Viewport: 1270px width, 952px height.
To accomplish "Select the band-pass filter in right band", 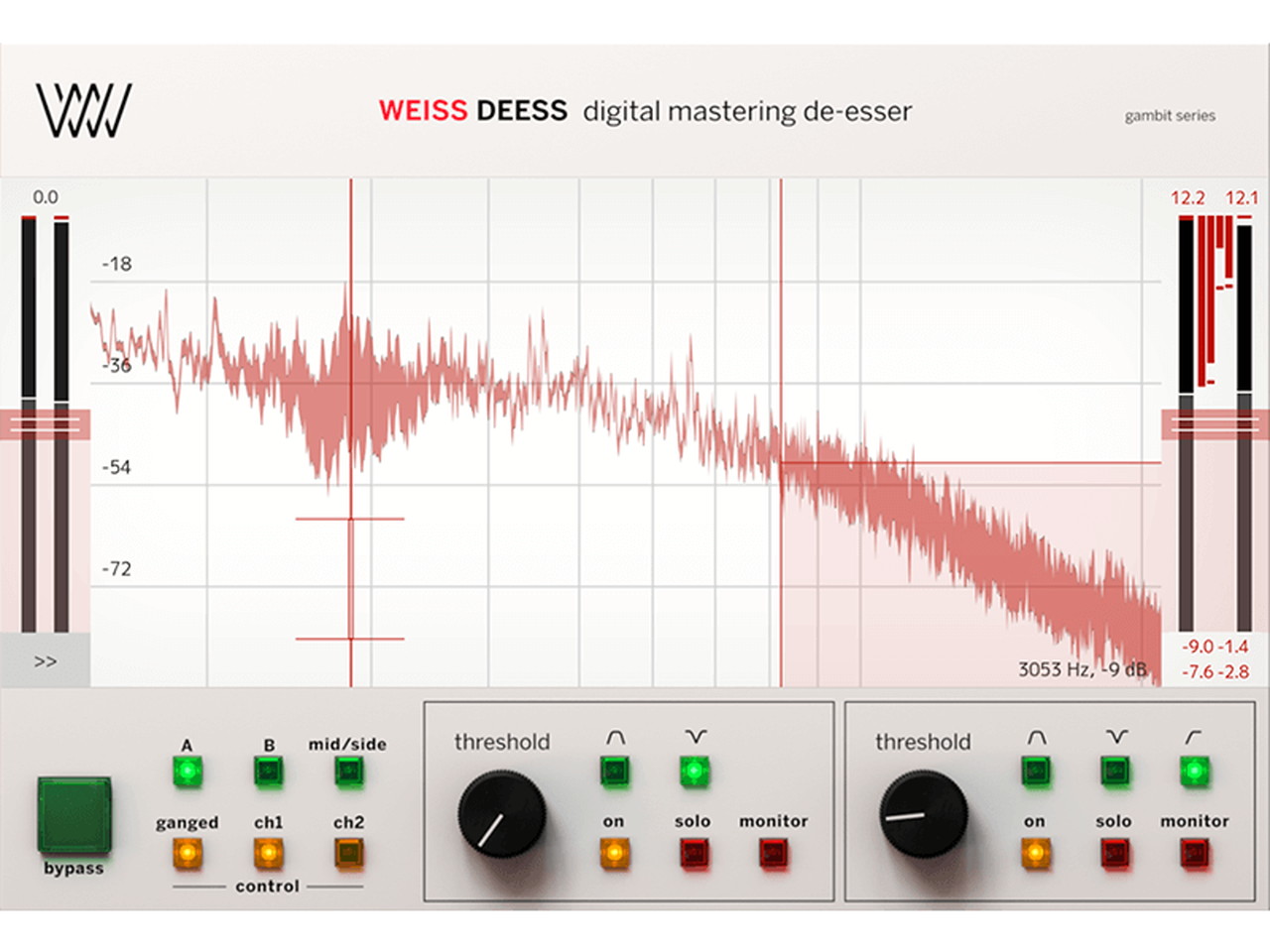I will pos(1035,770).
